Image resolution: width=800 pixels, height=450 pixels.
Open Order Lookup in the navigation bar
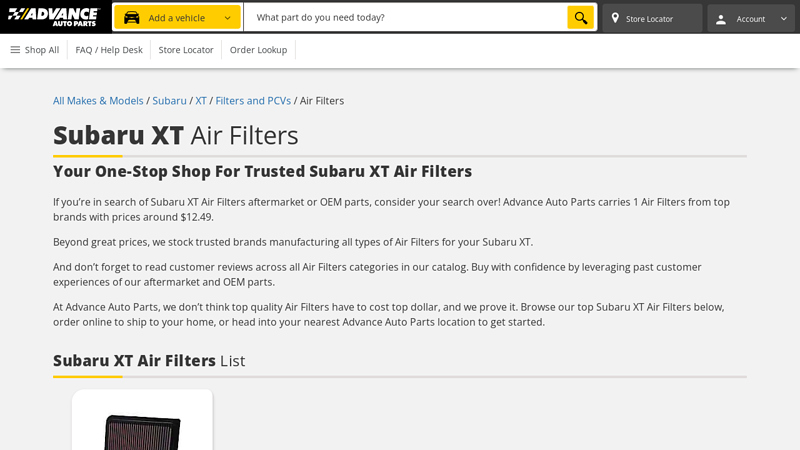pyautogui.click(x=258, y=50)
